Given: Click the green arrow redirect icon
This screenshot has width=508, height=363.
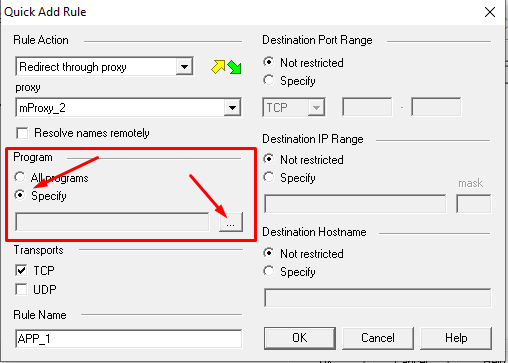Looking at the screenshot, I should tap(235, 67).
